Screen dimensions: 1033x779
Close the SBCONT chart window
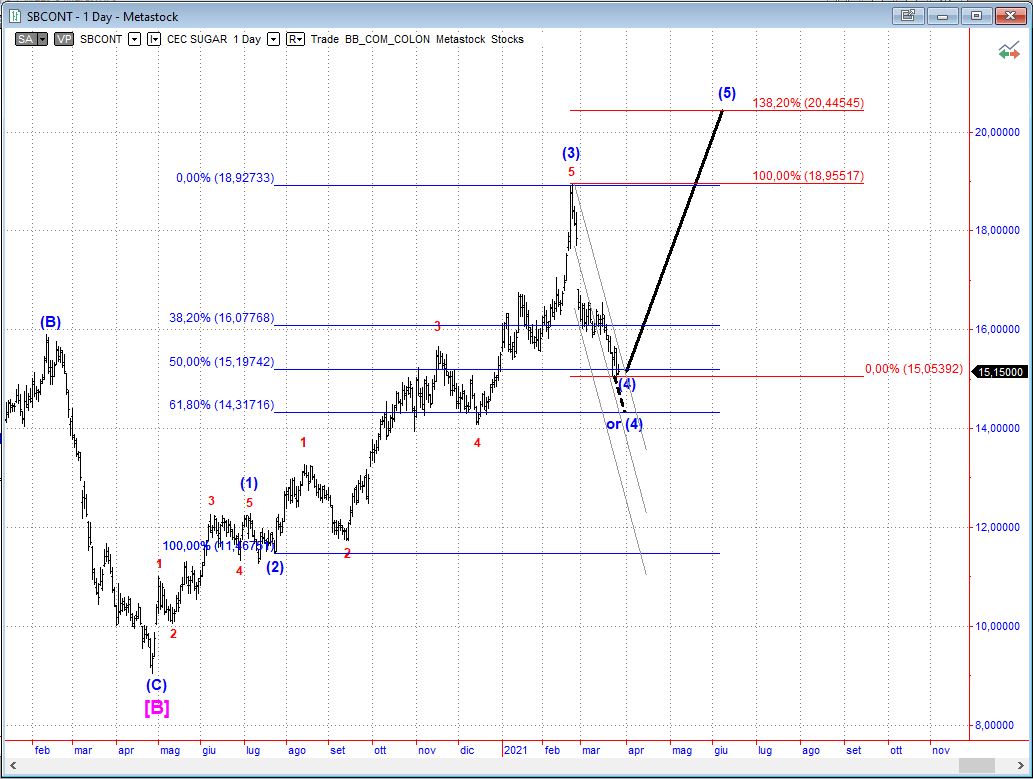click(x=1009, y=16)
